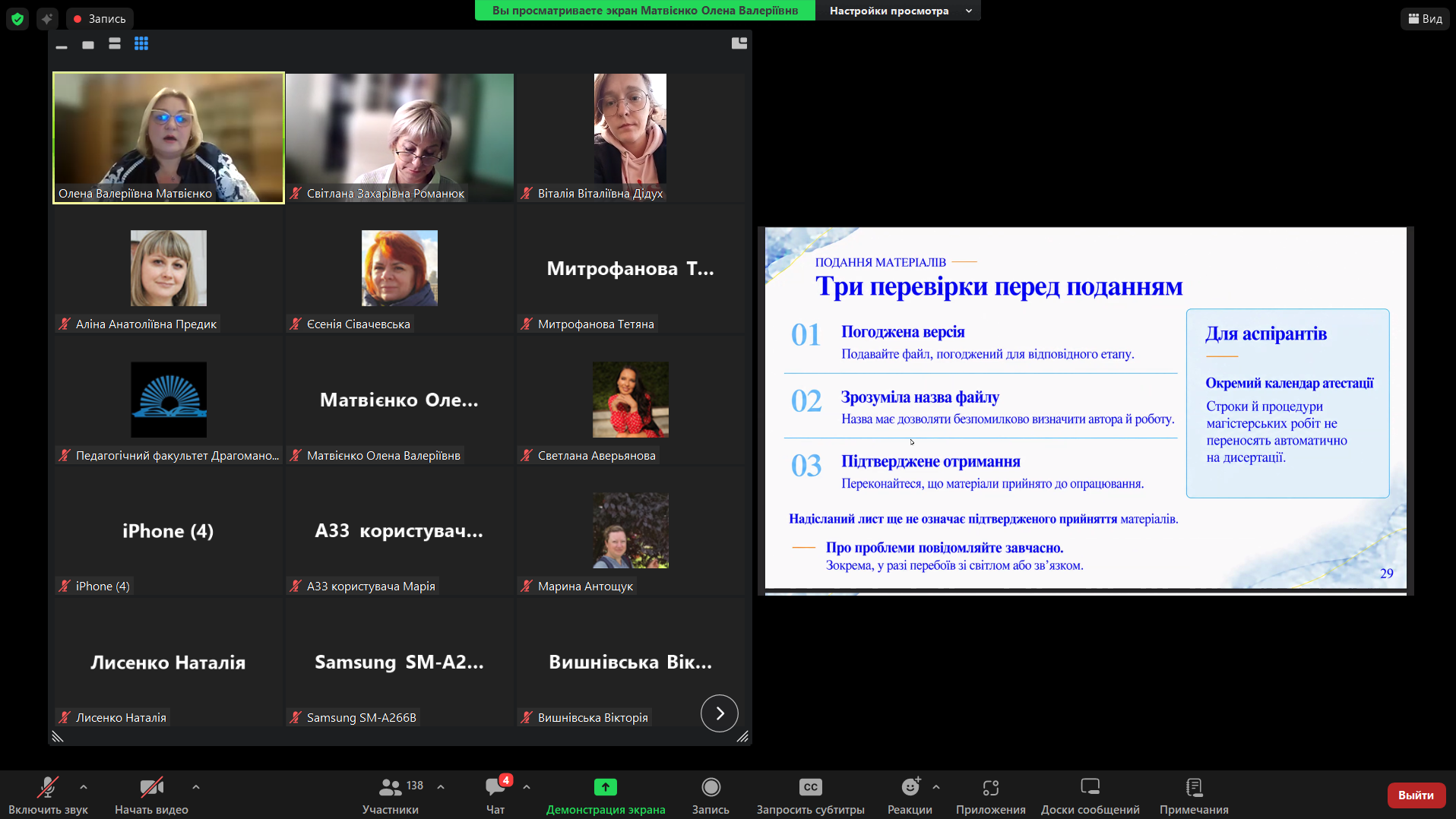Viewport: 1456px width, 819px height.
Task: Click Єсенія Сівачевська profile picture
Action: pos(400,268)
